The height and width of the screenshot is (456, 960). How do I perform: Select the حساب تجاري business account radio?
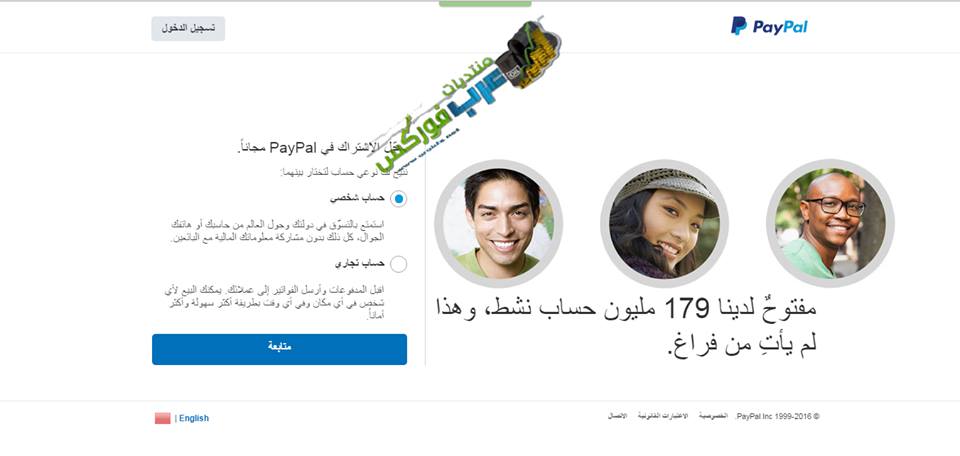[x=398, y=264]
